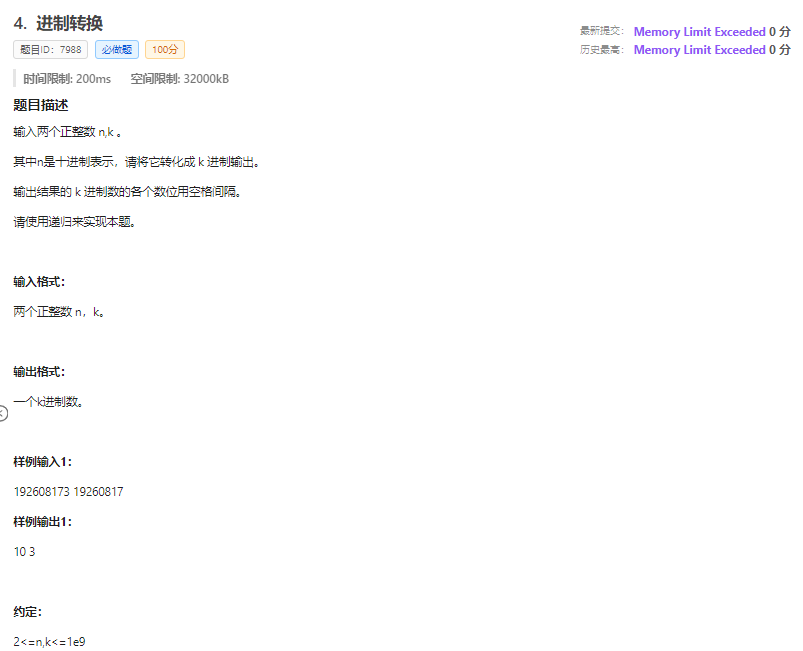
Task: Select the 必做题 badge
Action: (117, 50)
